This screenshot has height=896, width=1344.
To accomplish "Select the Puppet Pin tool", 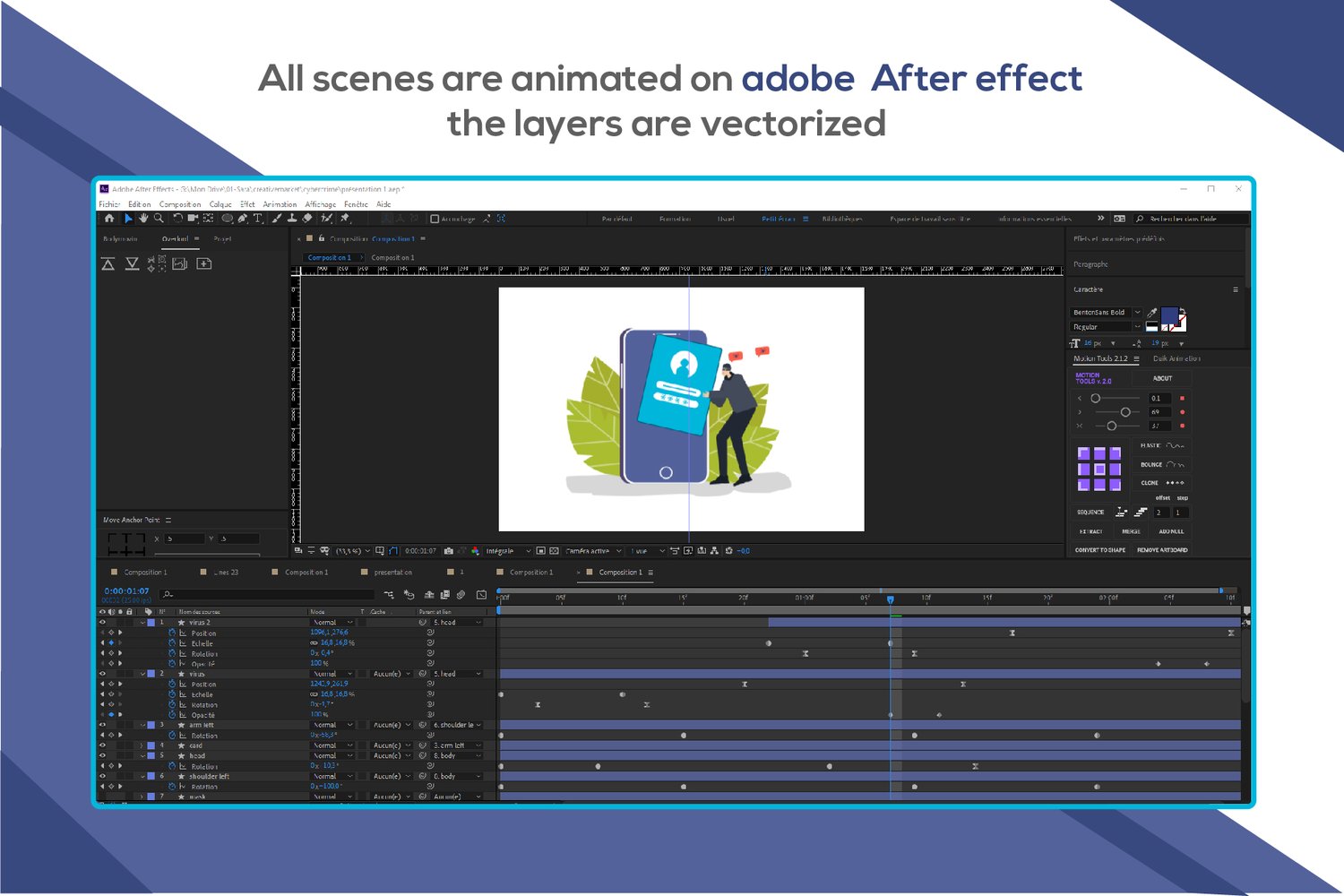I will [345, 218].
